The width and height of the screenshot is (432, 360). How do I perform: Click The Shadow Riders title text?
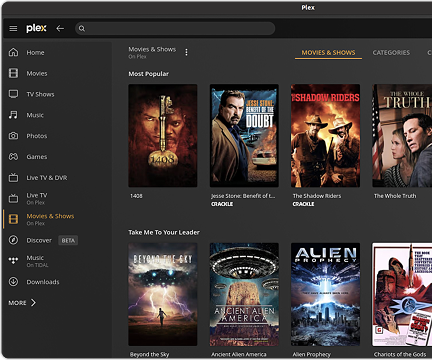tap(317, 196)
